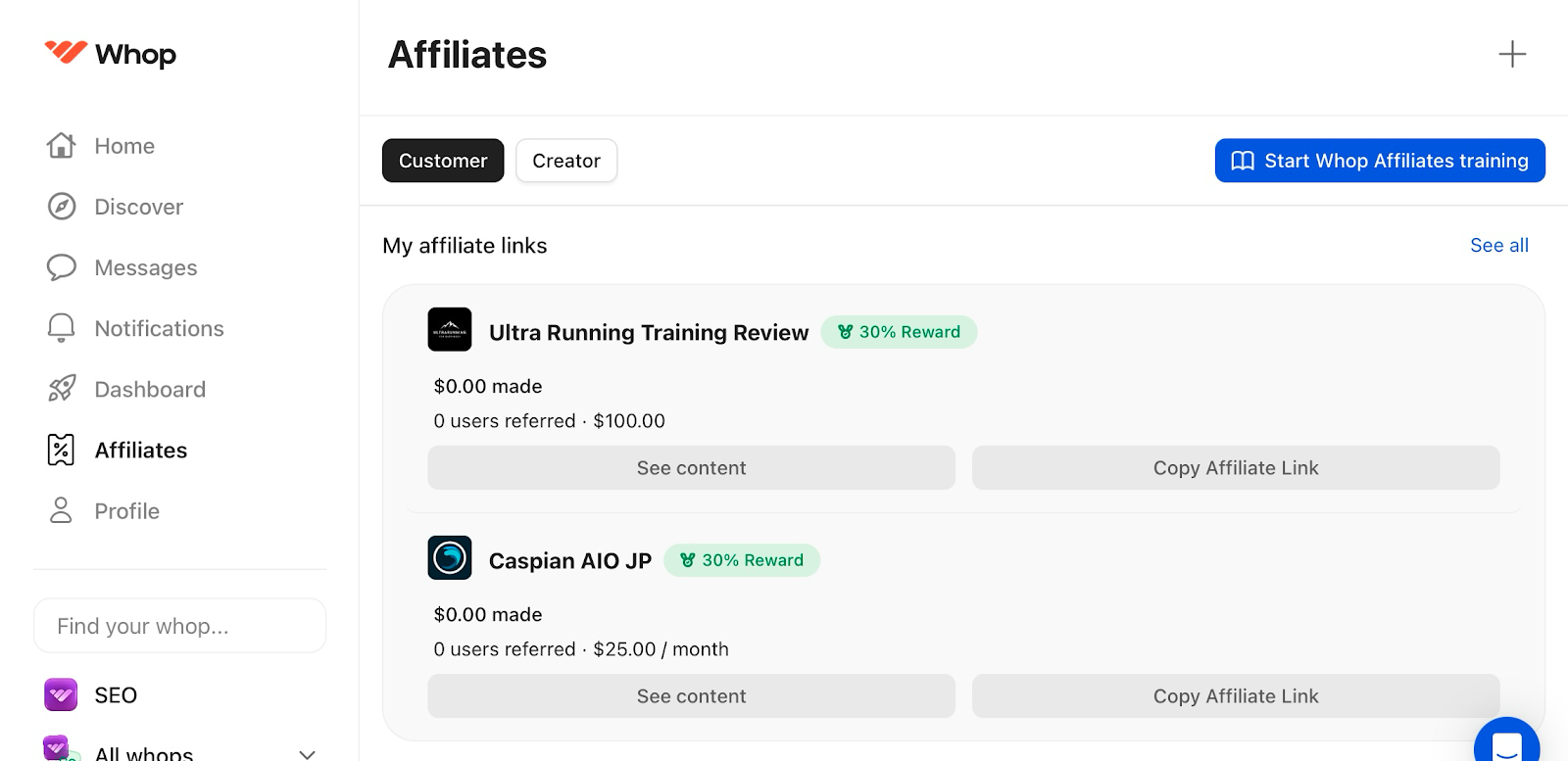See content for Caspian AIO JP
The image size is (1568, 761).
[691, 695]
